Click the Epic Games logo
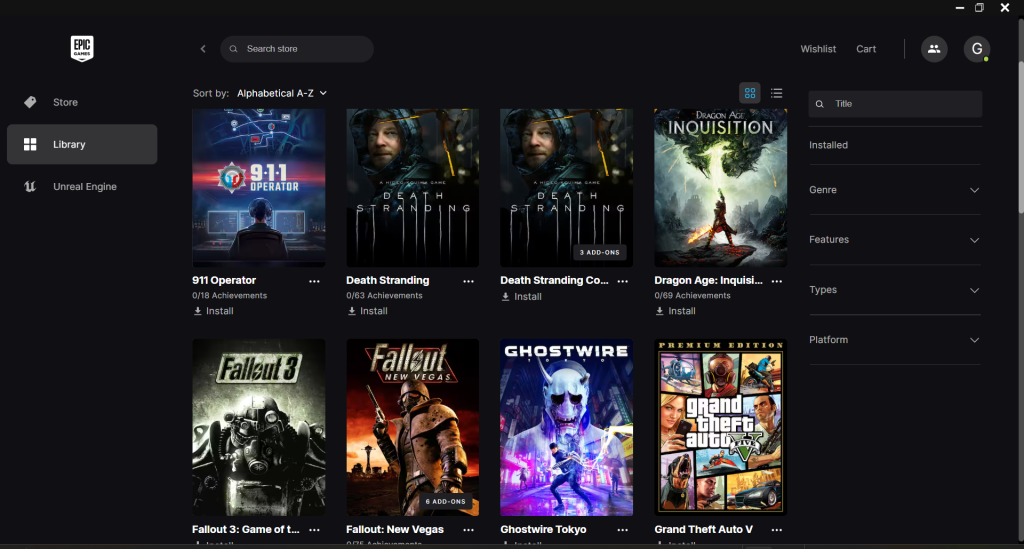This screenshot has width=1024, height=549. coord(82,48)
